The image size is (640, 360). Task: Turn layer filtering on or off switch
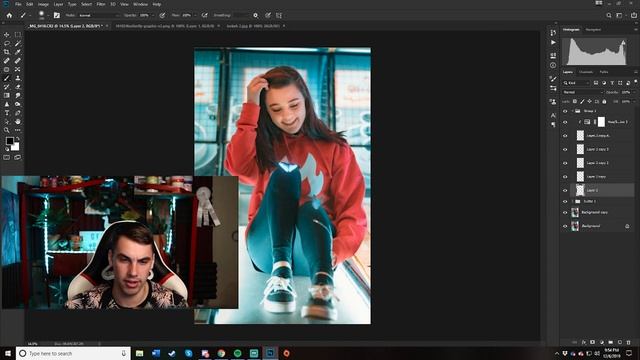coord(636,82)
